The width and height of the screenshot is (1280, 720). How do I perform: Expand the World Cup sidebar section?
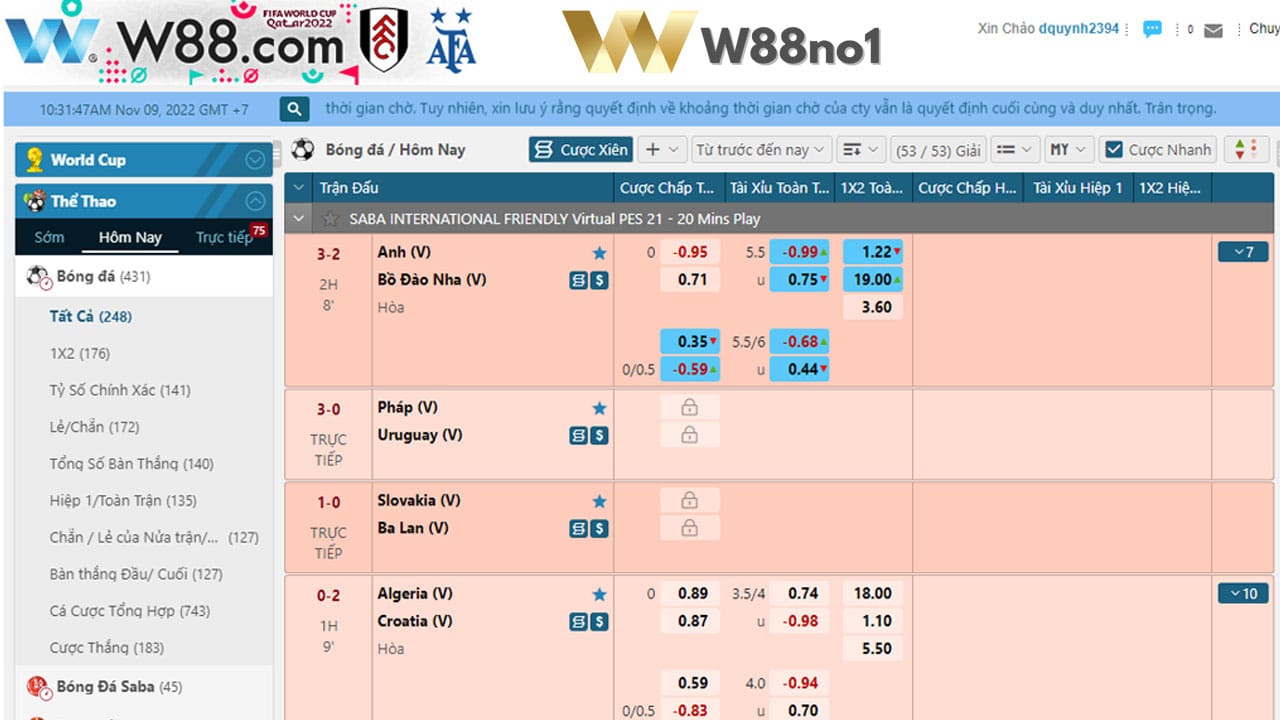coord(256,160)
